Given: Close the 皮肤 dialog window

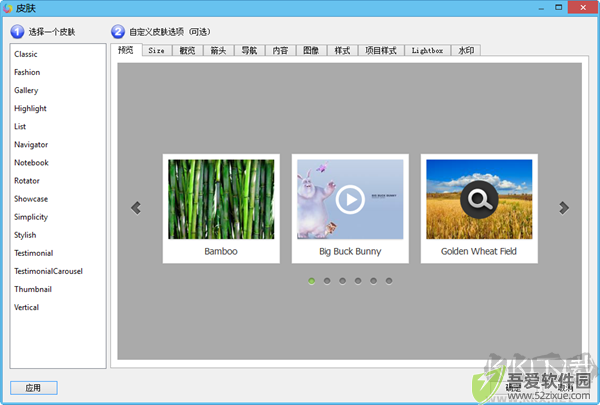Looking at the screenshot, I should [583, 7].
